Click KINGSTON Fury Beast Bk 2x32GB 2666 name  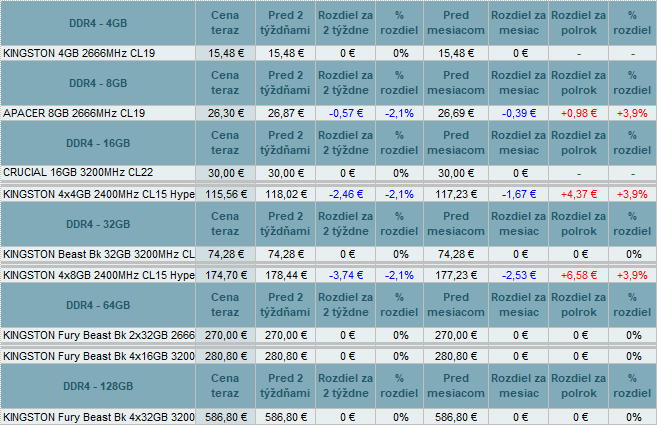(99, 335)
